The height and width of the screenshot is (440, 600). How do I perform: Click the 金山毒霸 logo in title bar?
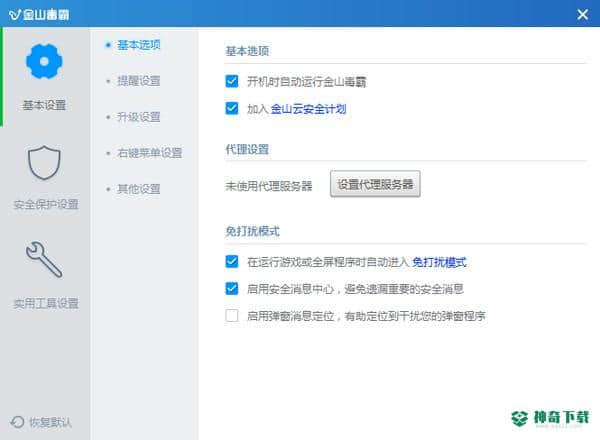pyautogui.click(x=39, y=15)
